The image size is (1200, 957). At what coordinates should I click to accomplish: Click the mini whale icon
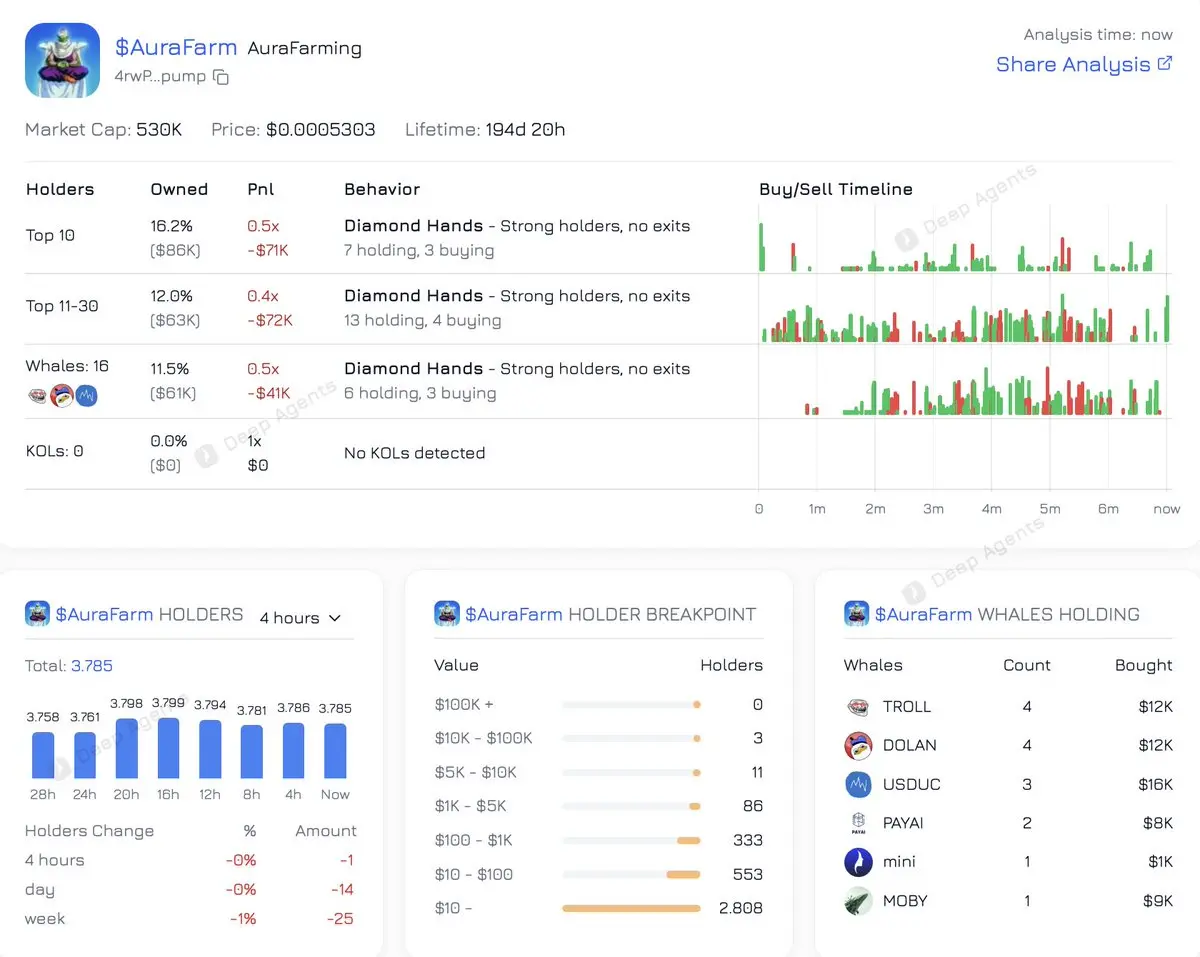858,862
